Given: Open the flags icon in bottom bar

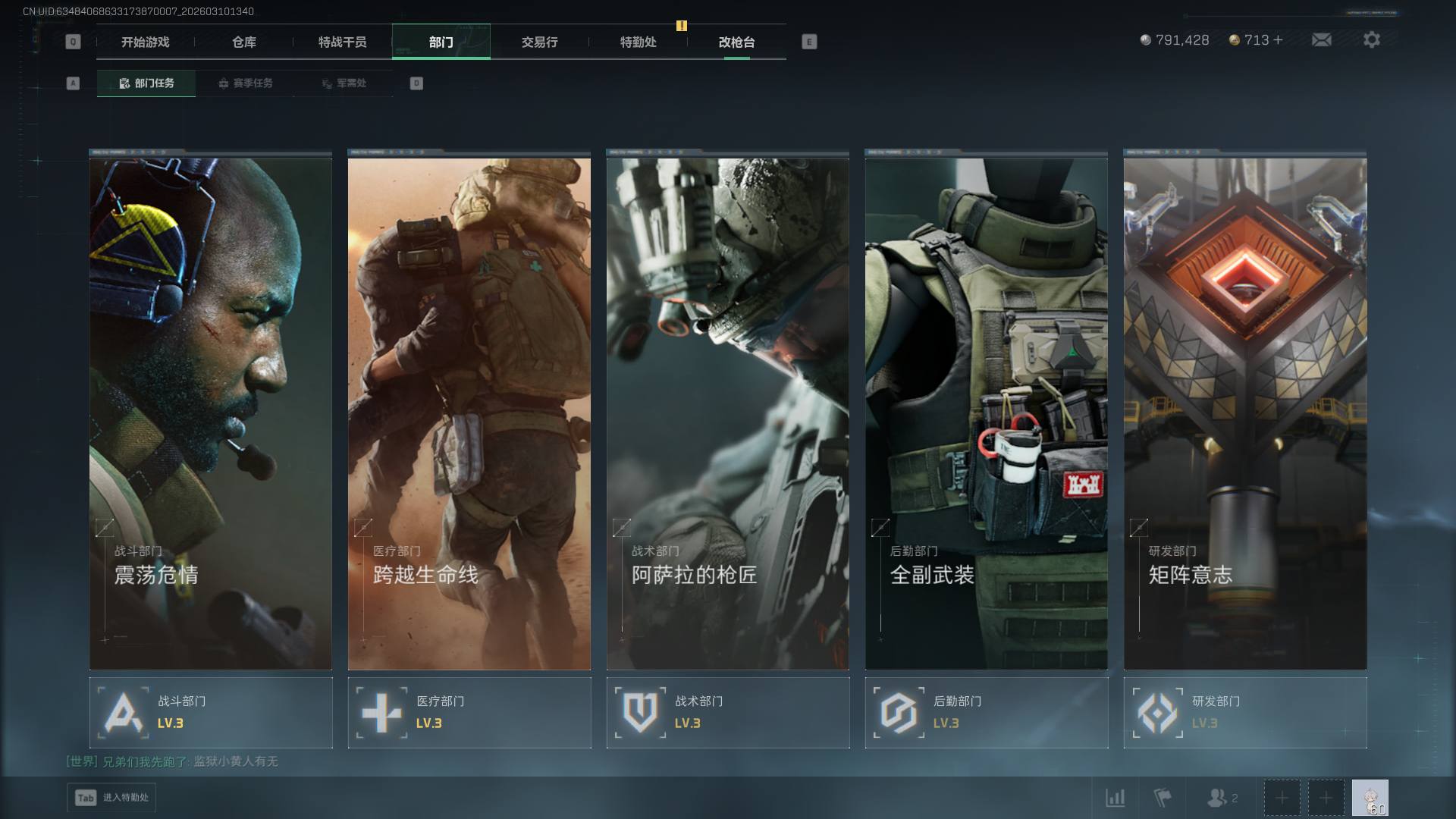Looking at the screenshot, I should tap(1162, 798).
